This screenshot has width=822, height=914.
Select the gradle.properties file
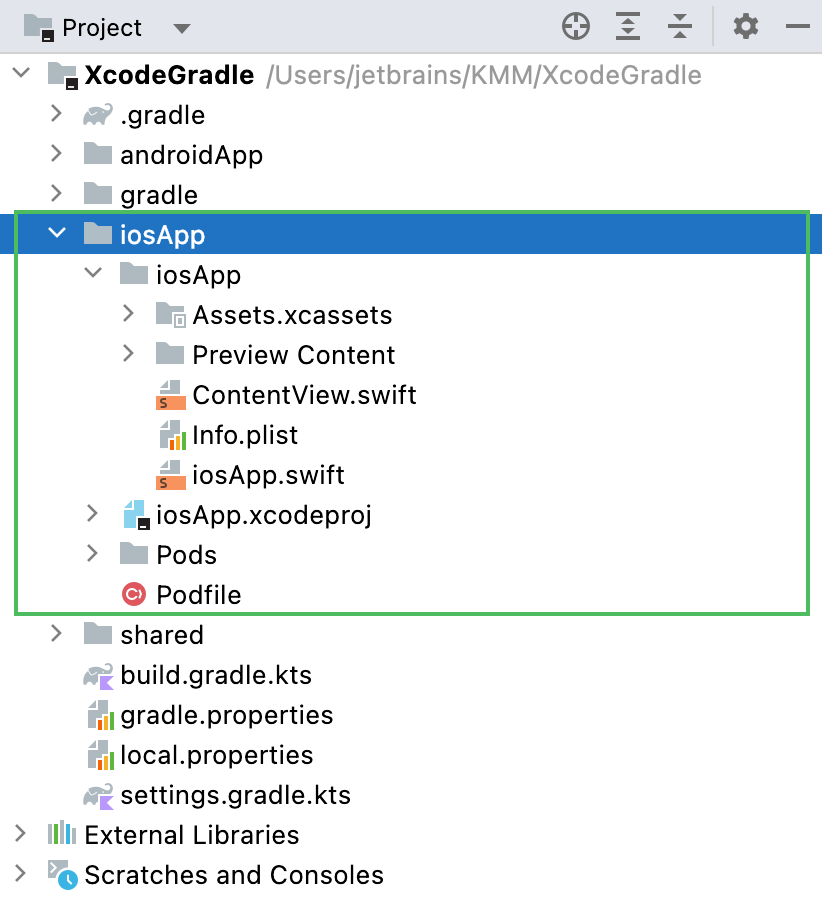[226, 715]
